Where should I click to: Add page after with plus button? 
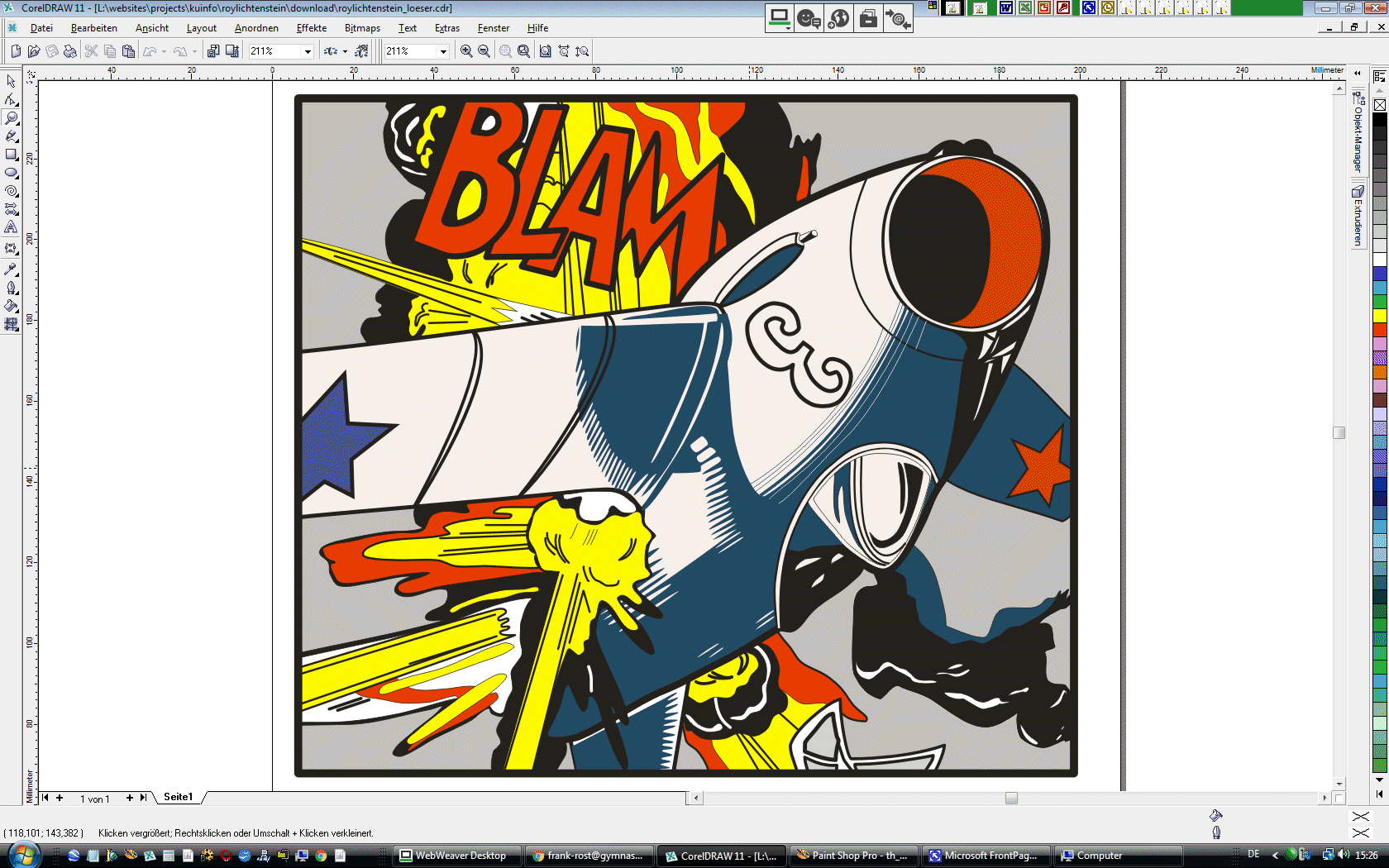click(x=129, y=798)
